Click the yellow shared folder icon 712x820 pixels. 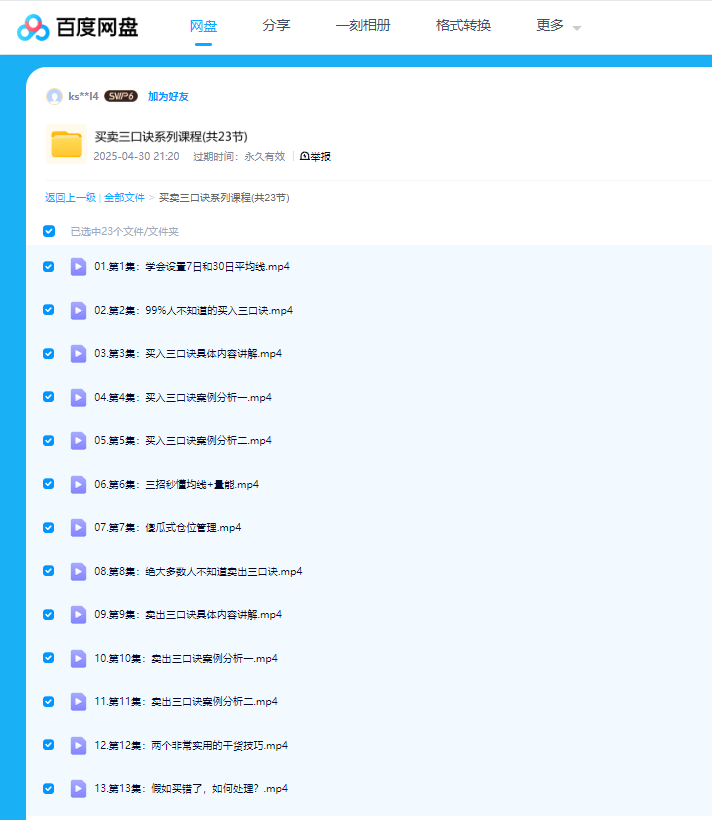coord(66,145)
